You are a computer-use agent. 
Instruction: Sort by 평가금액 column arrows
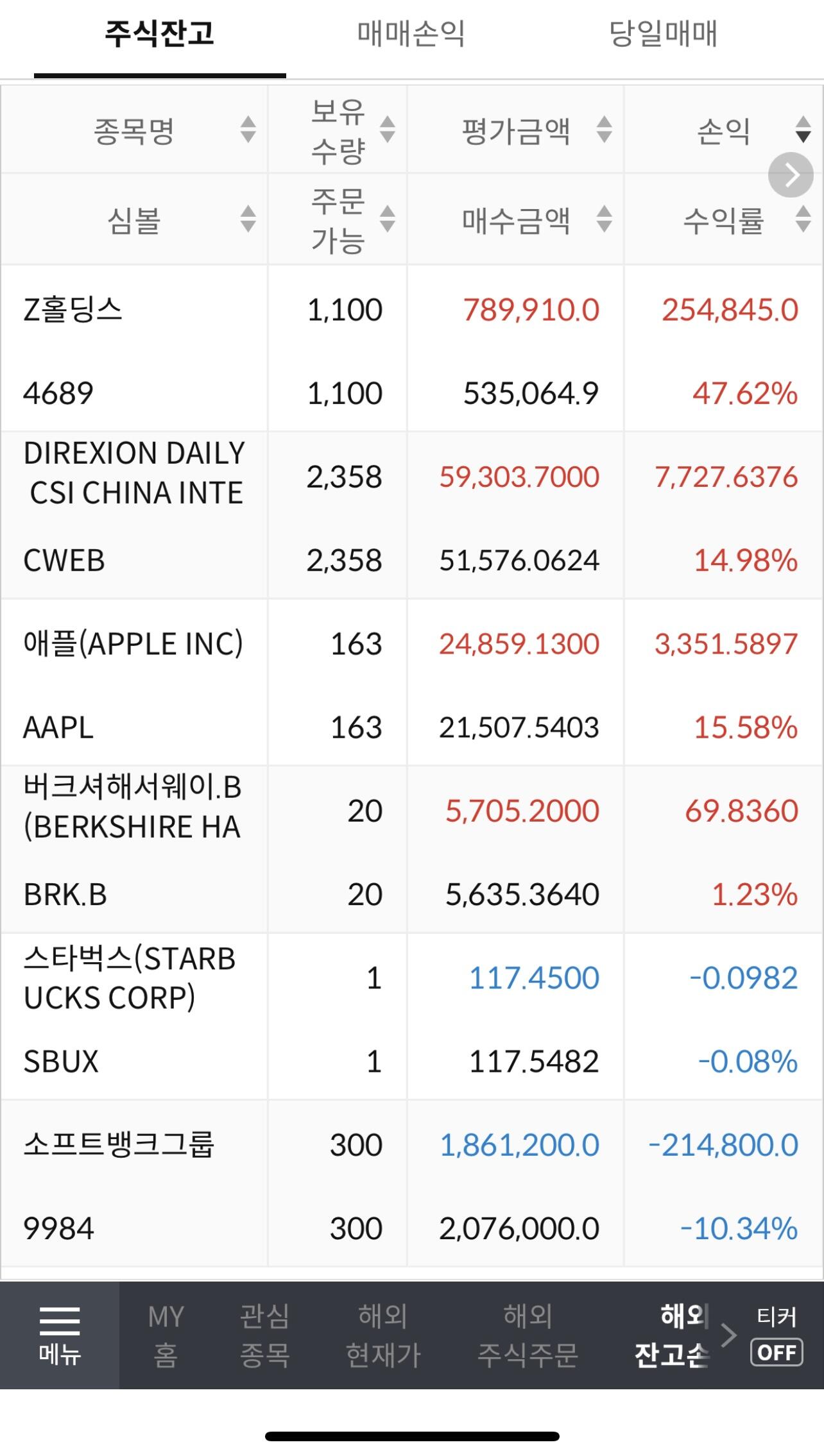tap(604, 130)
